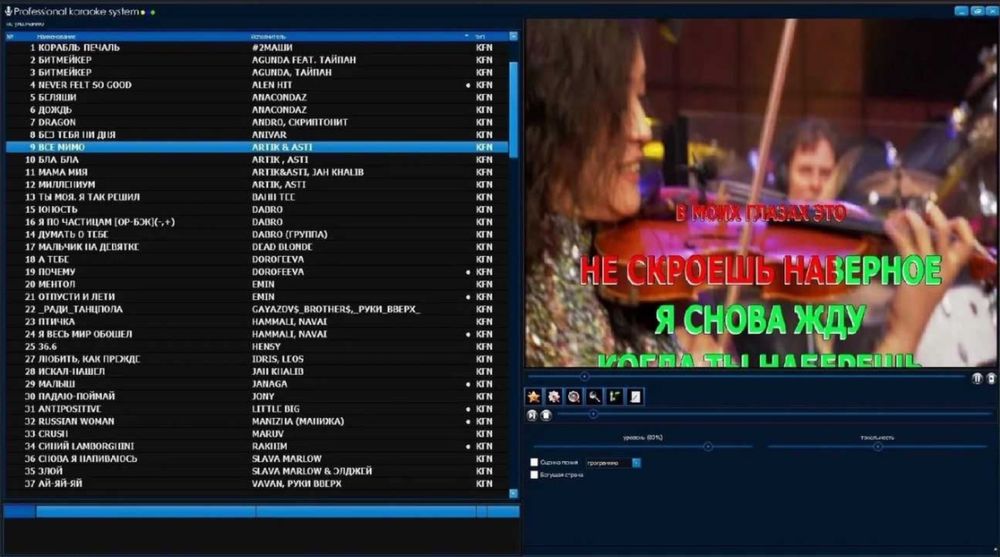The width and height of the screenshot is (1000, 557).
Task: Select song 'RUSSIAN WOMAN'
Action: [x=77, y=421]
